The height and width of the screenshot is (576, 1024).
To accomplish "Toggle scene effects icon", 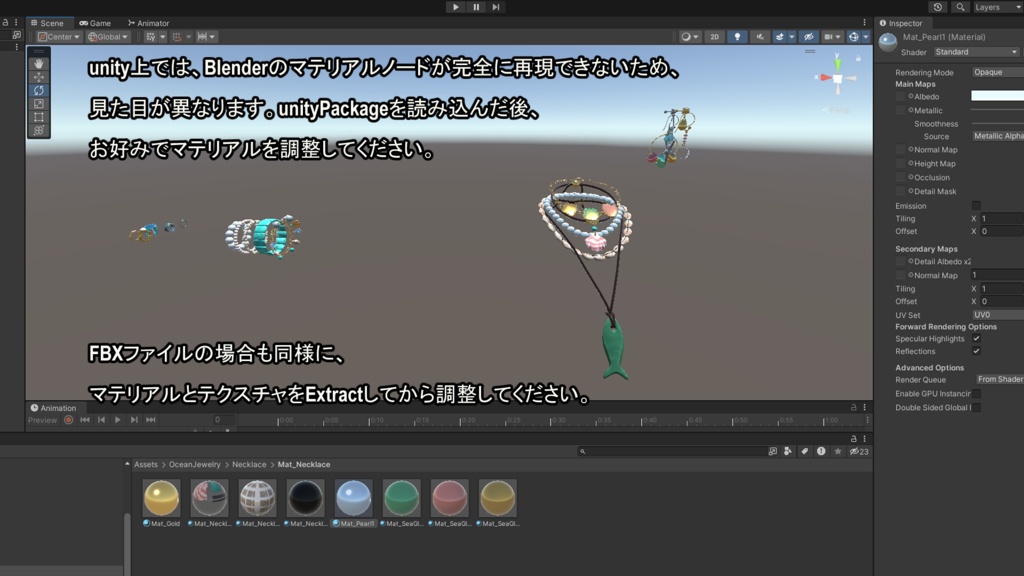I will pos(779,37).
